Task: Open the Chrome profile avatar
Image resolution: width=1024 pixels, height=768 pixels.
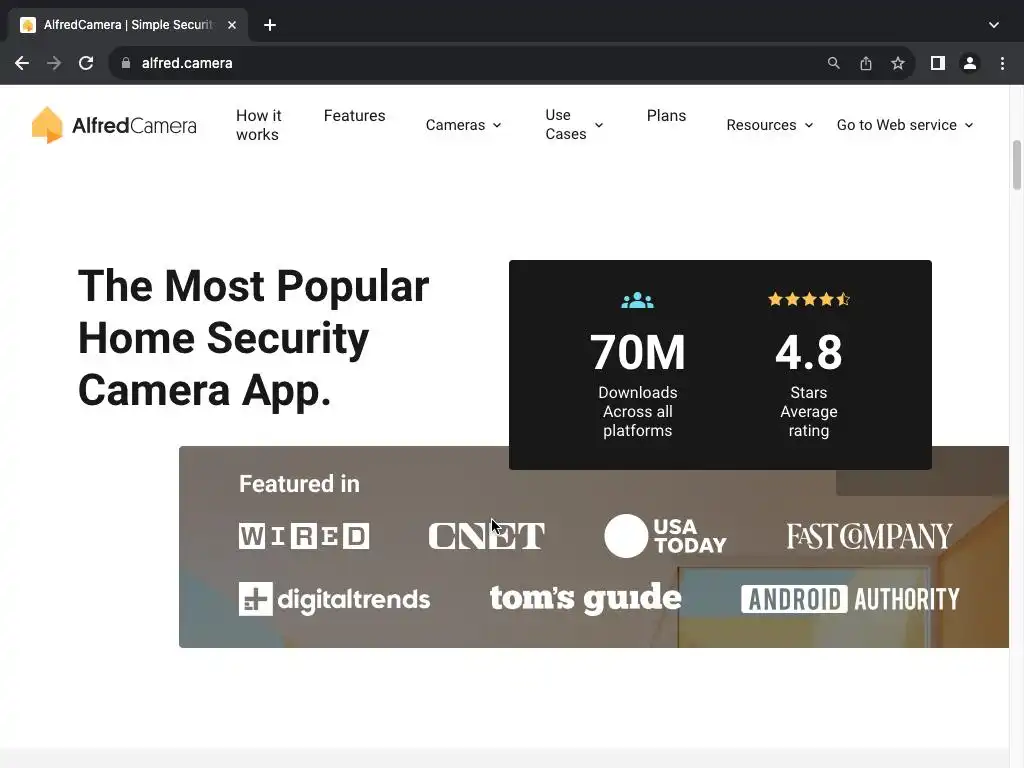Action: (969, 63)
